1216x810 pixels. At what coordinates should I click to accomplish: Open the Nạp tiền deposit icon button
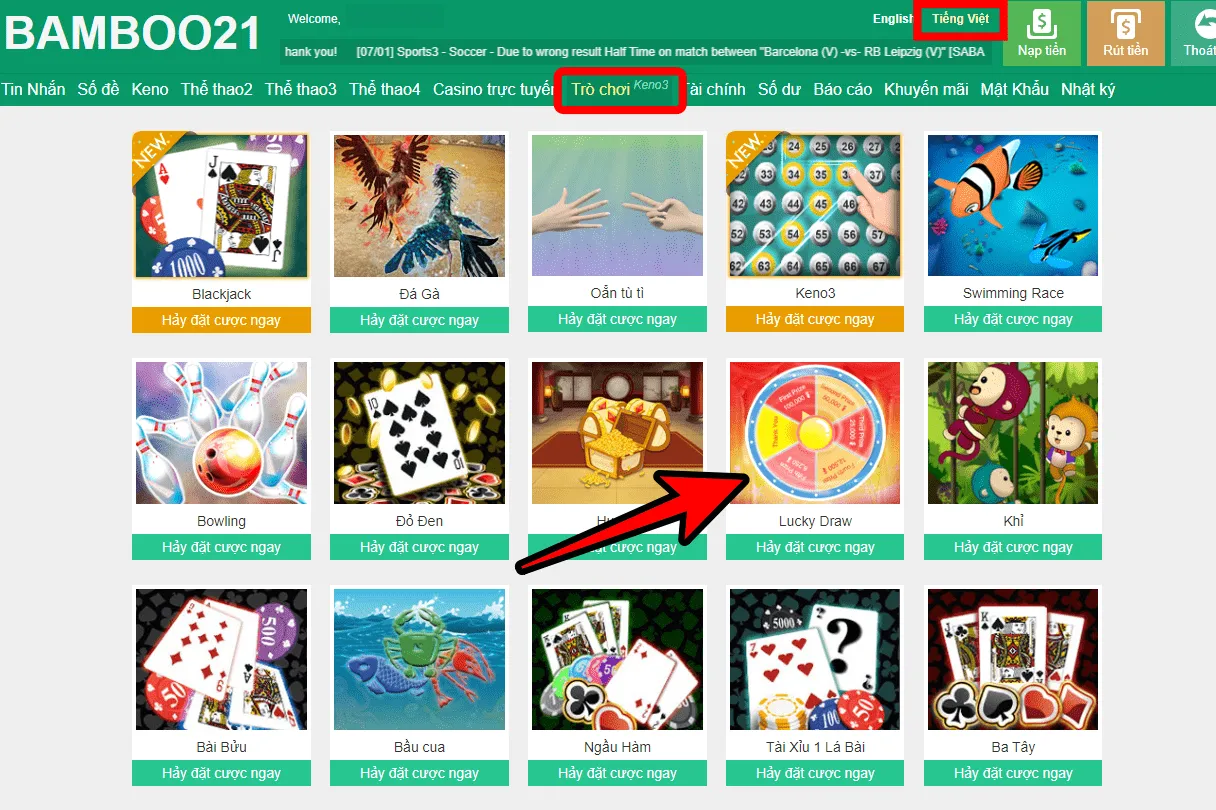1042,33
